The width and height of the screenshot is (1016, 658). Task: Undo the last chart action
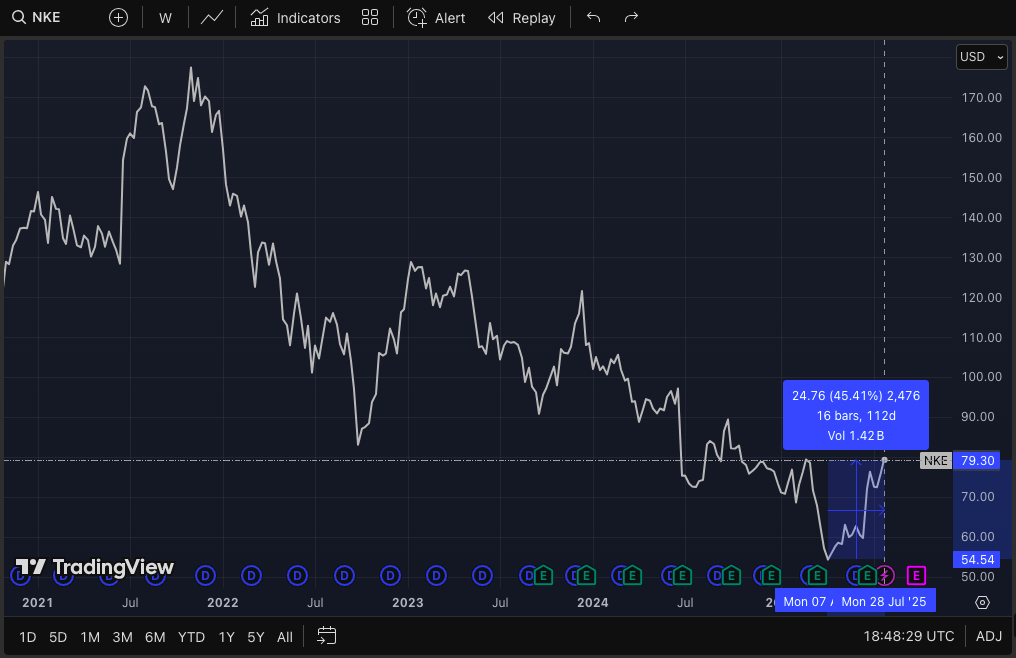(x=594, y=18)
